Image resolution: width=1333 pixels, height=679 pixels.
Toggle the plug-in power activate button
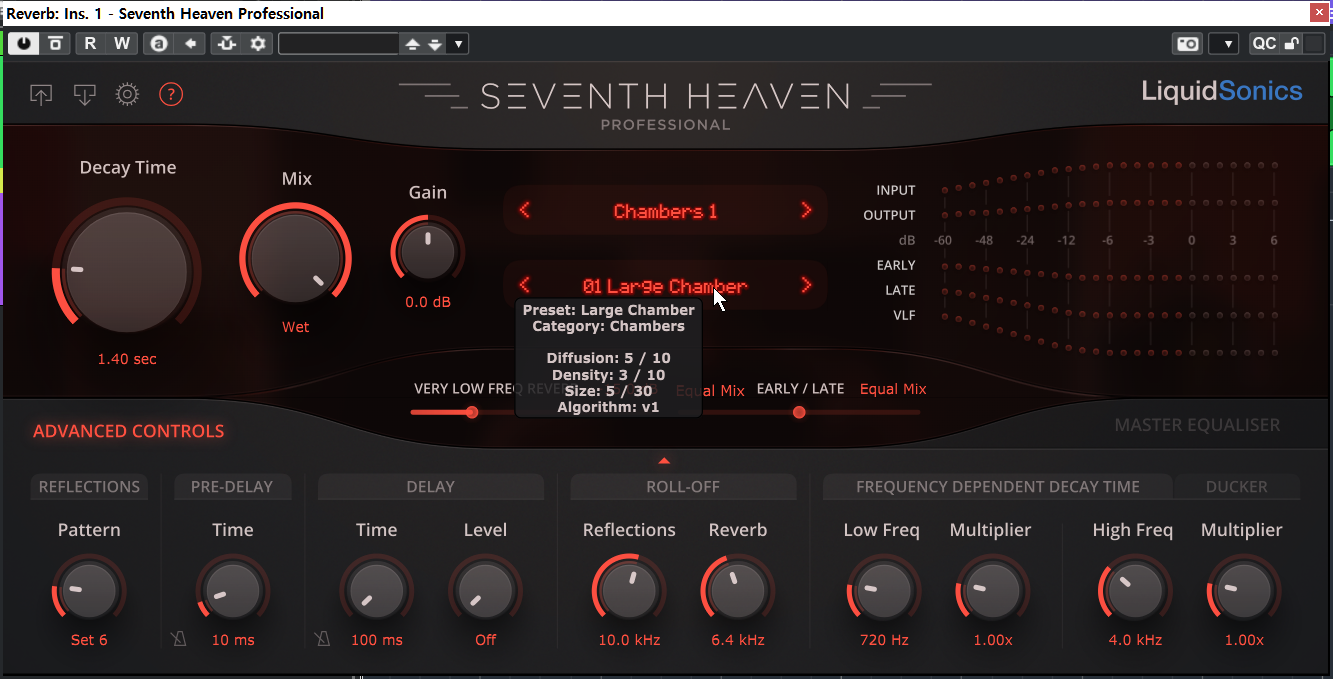coord(24,44)
